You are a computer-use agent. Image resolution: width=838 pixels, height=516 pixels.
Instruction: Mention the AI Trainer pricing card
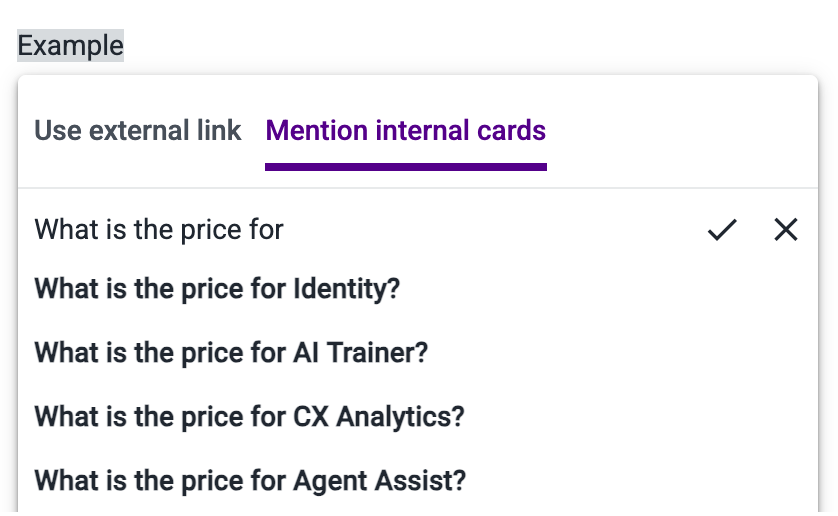click(x=231, y=353)
